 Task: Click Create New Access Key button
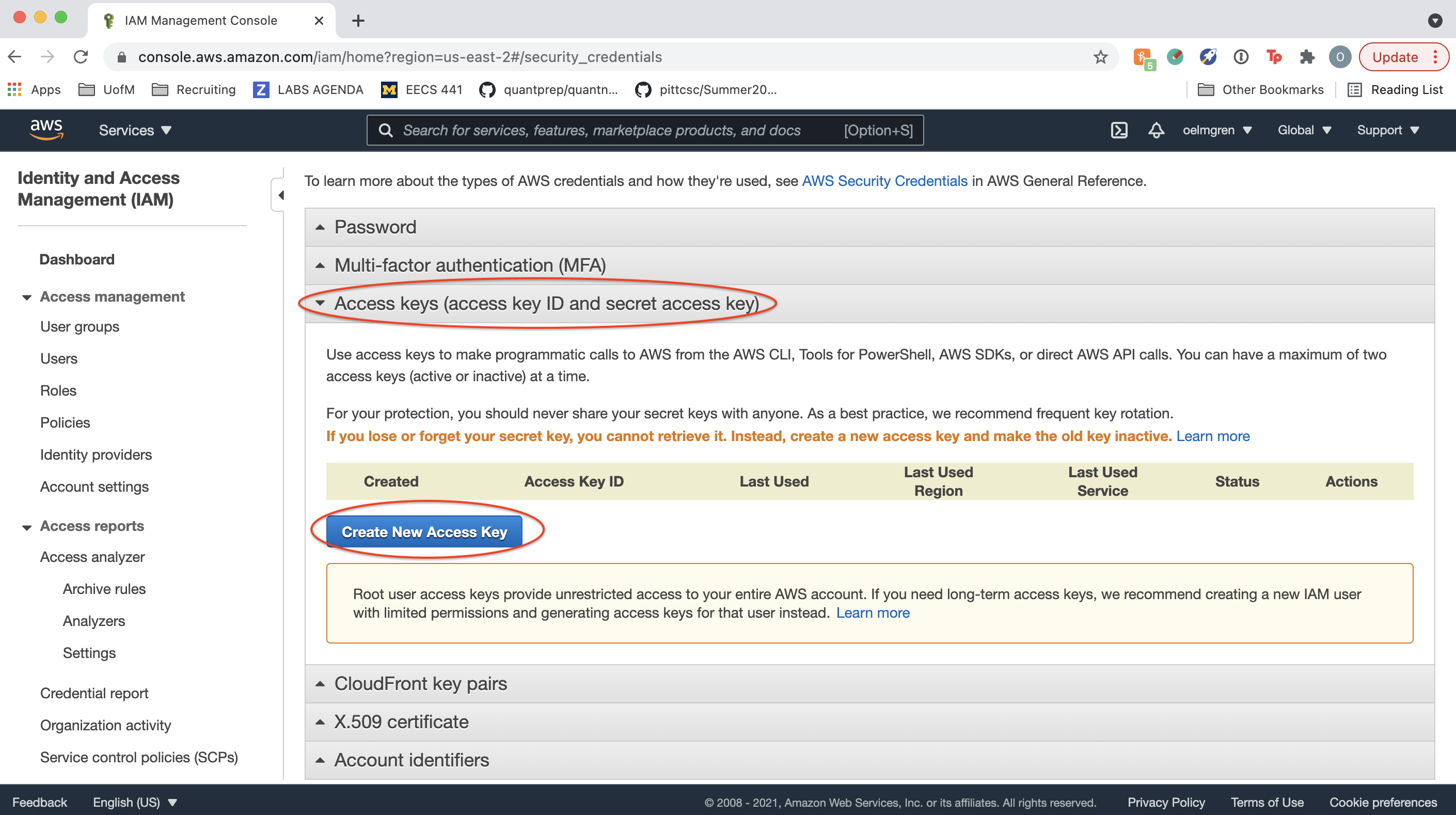click(x=424, y=531)
